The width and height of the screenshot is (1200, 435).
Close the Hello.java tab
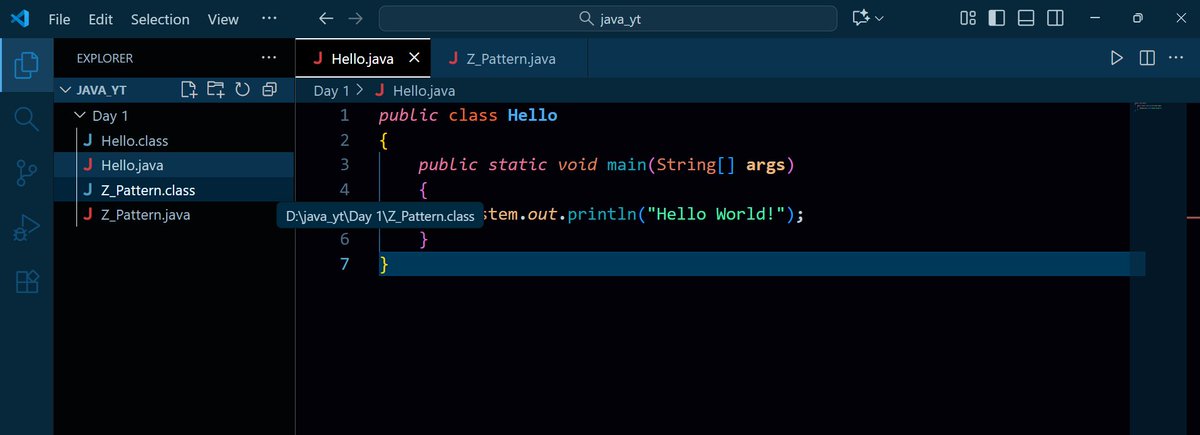point(414,58)
